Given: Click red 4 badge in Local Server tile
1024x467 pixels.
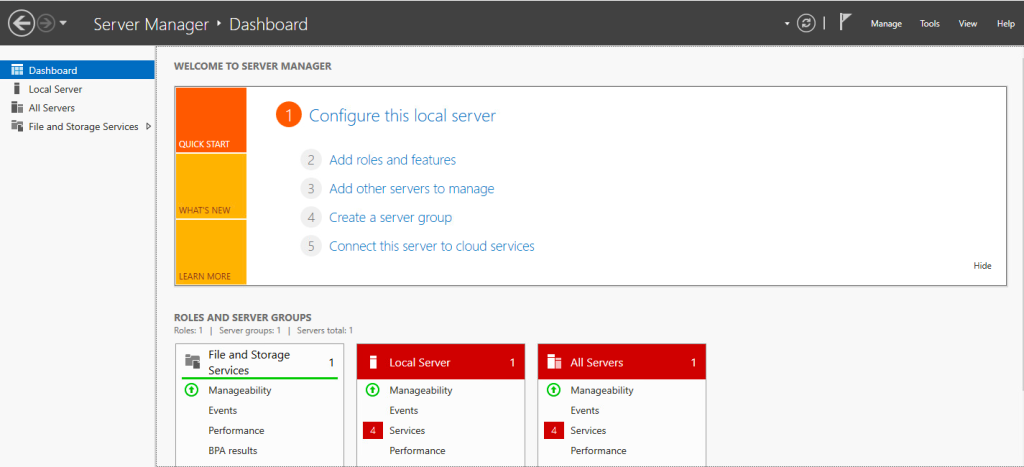Looking at the screenshot, I should 373,431.
